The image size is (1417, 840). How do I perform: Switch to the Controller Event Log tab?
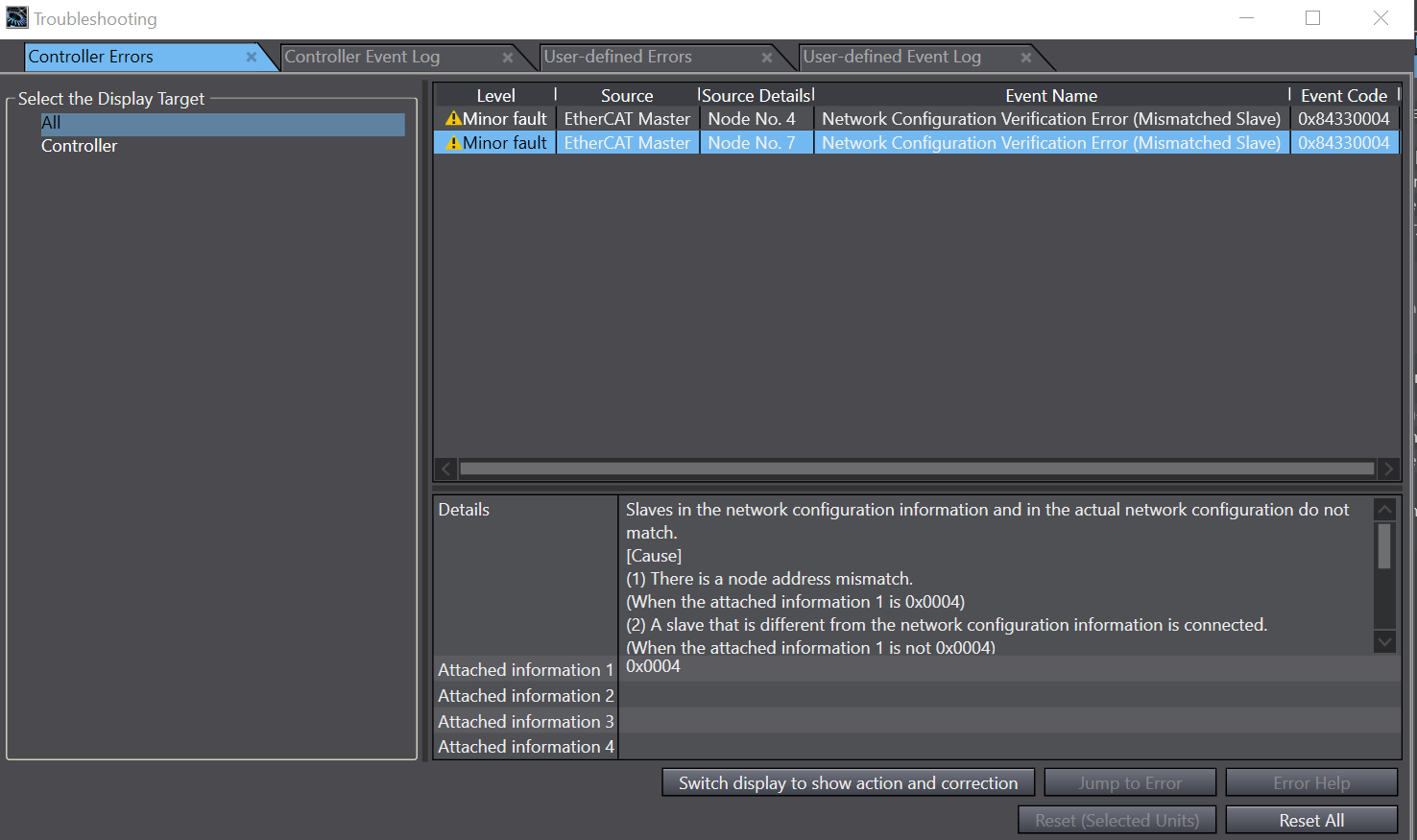[362, 57]
